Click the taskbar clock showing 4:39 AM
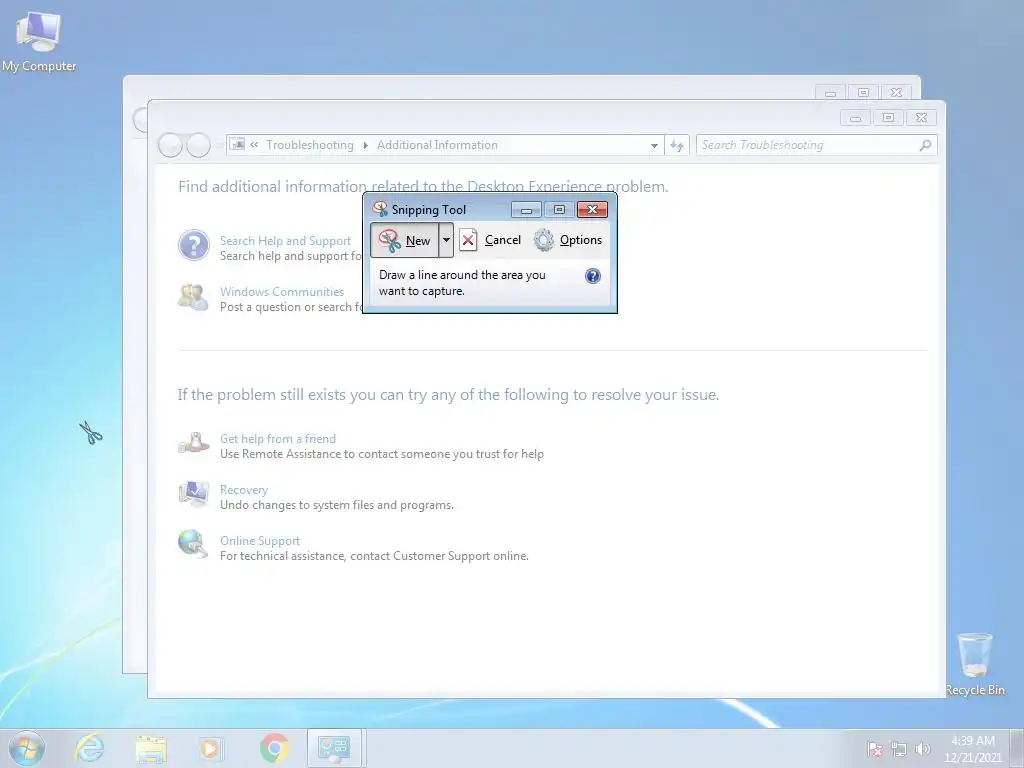This screenshot has height=768, width=1024. [972, 749]
